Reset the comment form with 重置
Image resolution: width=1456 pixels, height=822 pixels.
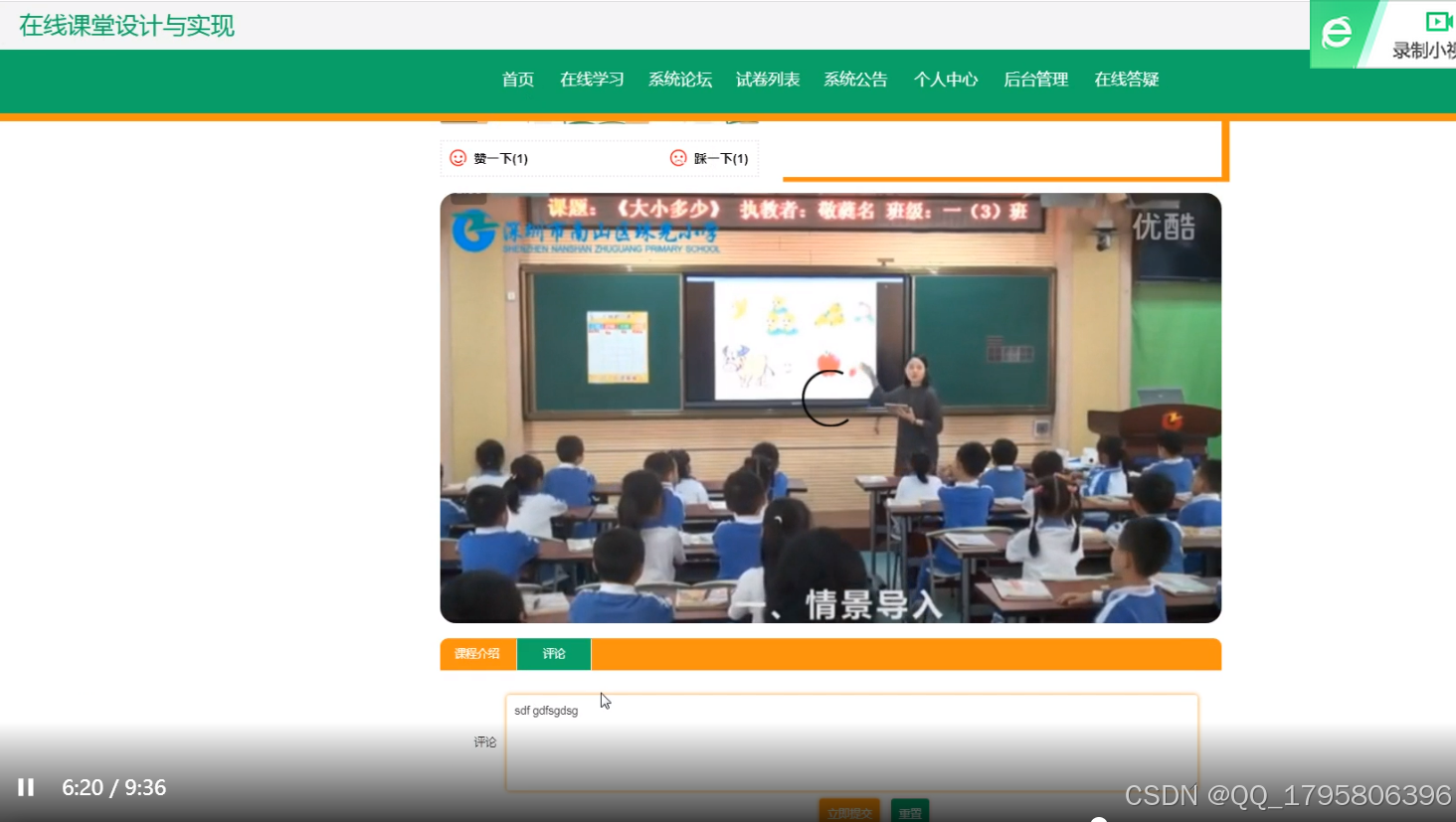[909, 812]
